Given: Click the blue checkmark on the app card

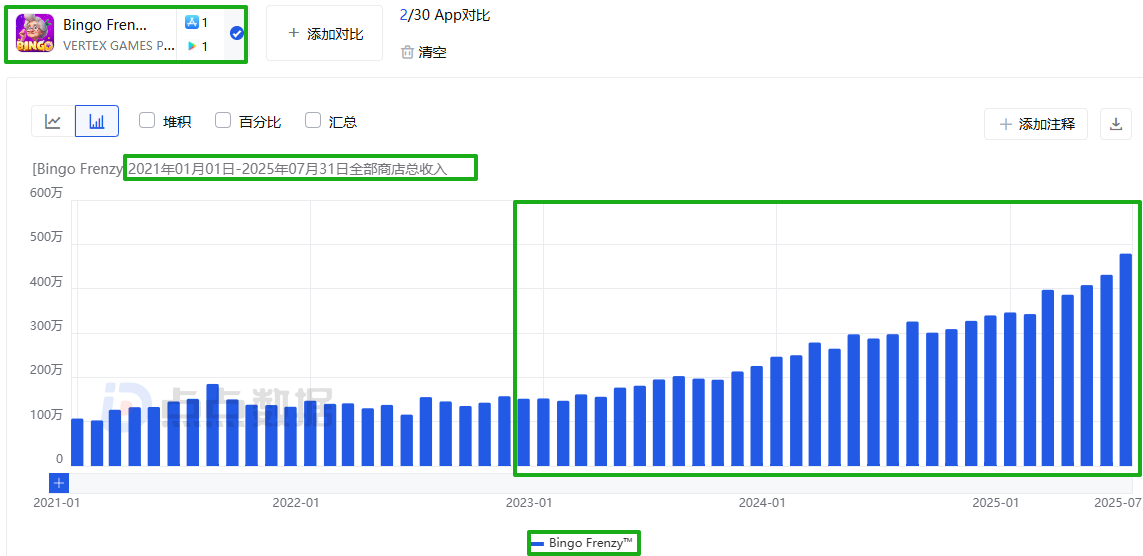Looking at the screenshot, I should [x=236, y=33].
